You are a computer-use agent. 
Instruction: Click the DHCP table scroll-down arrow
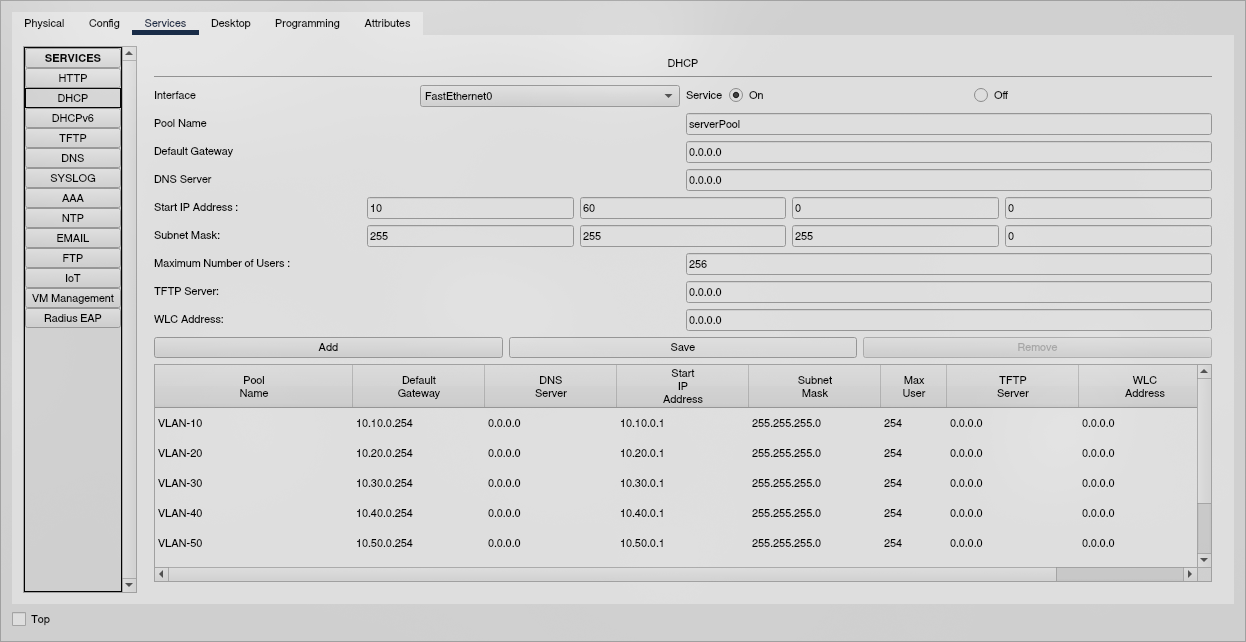(x=1204, y=560)
